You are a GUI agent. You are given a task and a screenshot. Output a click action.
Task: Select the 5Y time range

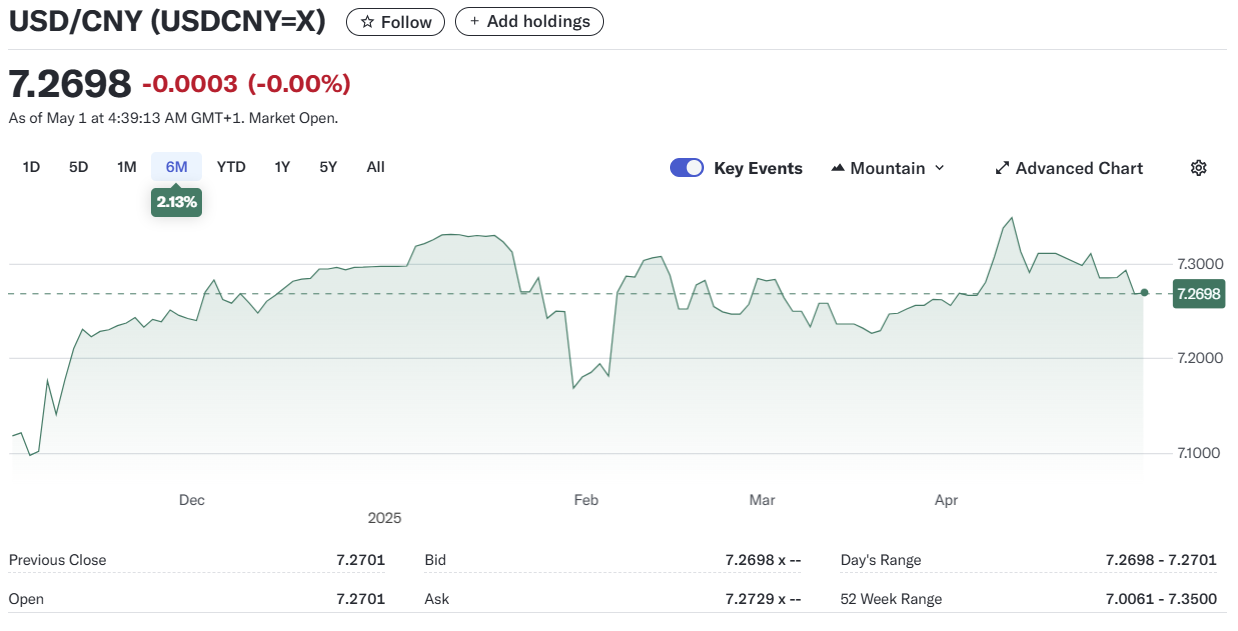pos(328,167)
